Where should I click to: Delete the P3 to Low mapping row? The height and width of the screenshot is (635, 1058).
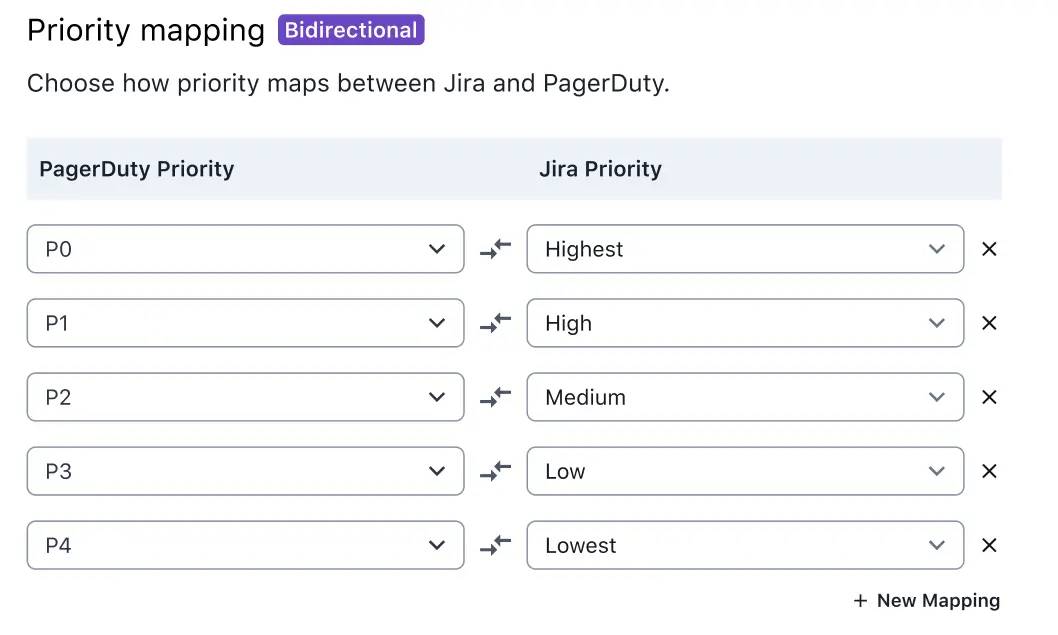[x=989, y=471]
